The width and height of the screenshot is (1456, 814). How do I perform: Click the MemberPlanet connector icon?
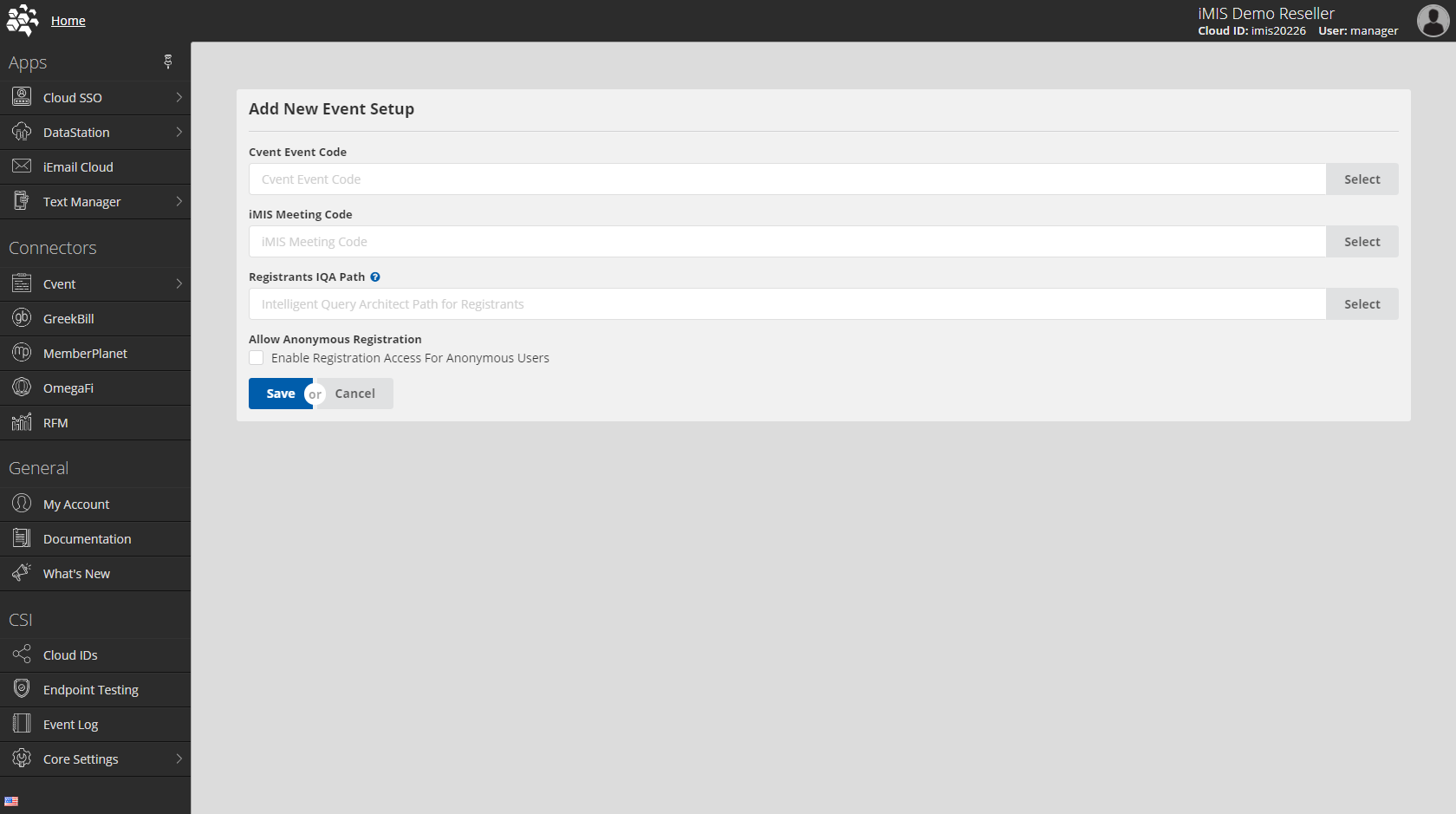tap(21, 353)
